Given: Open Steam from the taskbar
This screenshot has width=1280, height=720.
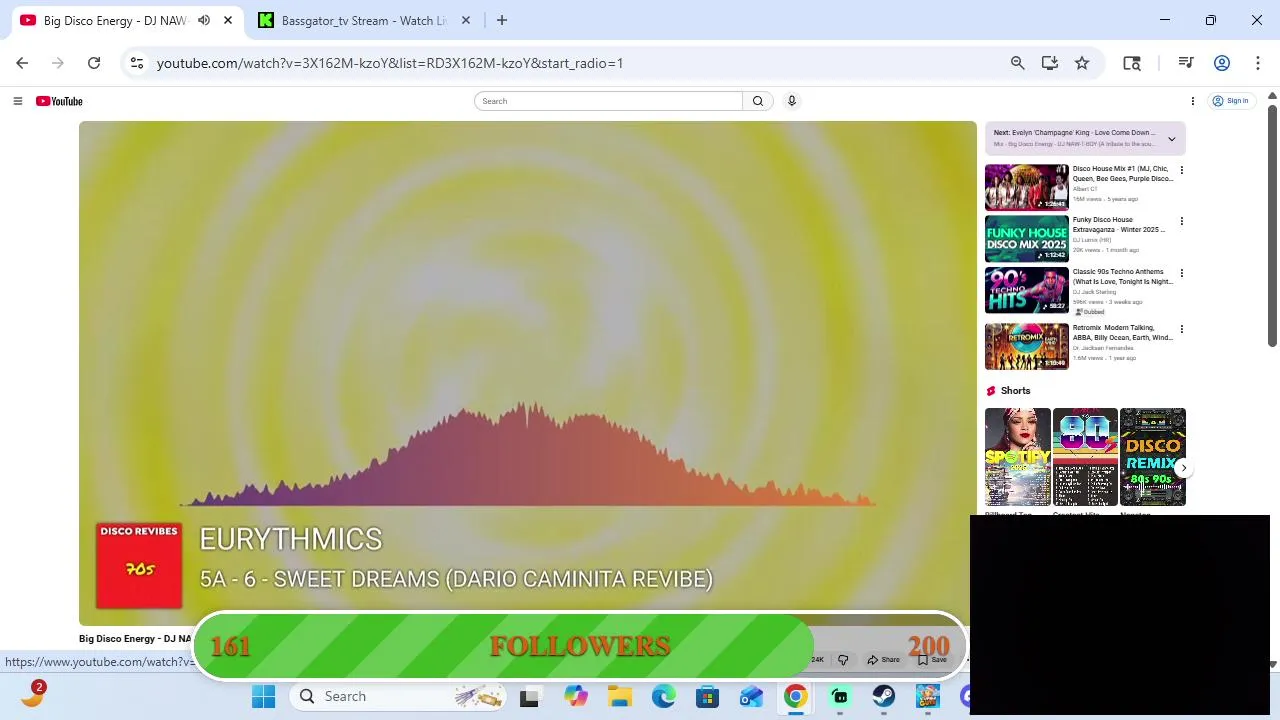Looking at the screenshot, I should pos(884,696).
